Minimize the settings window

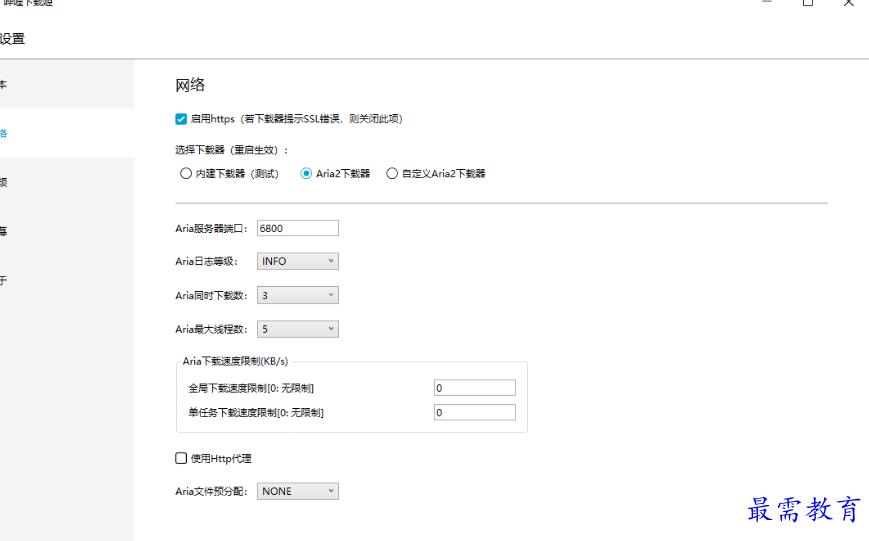pyautogui.click(x=767, y=2)
